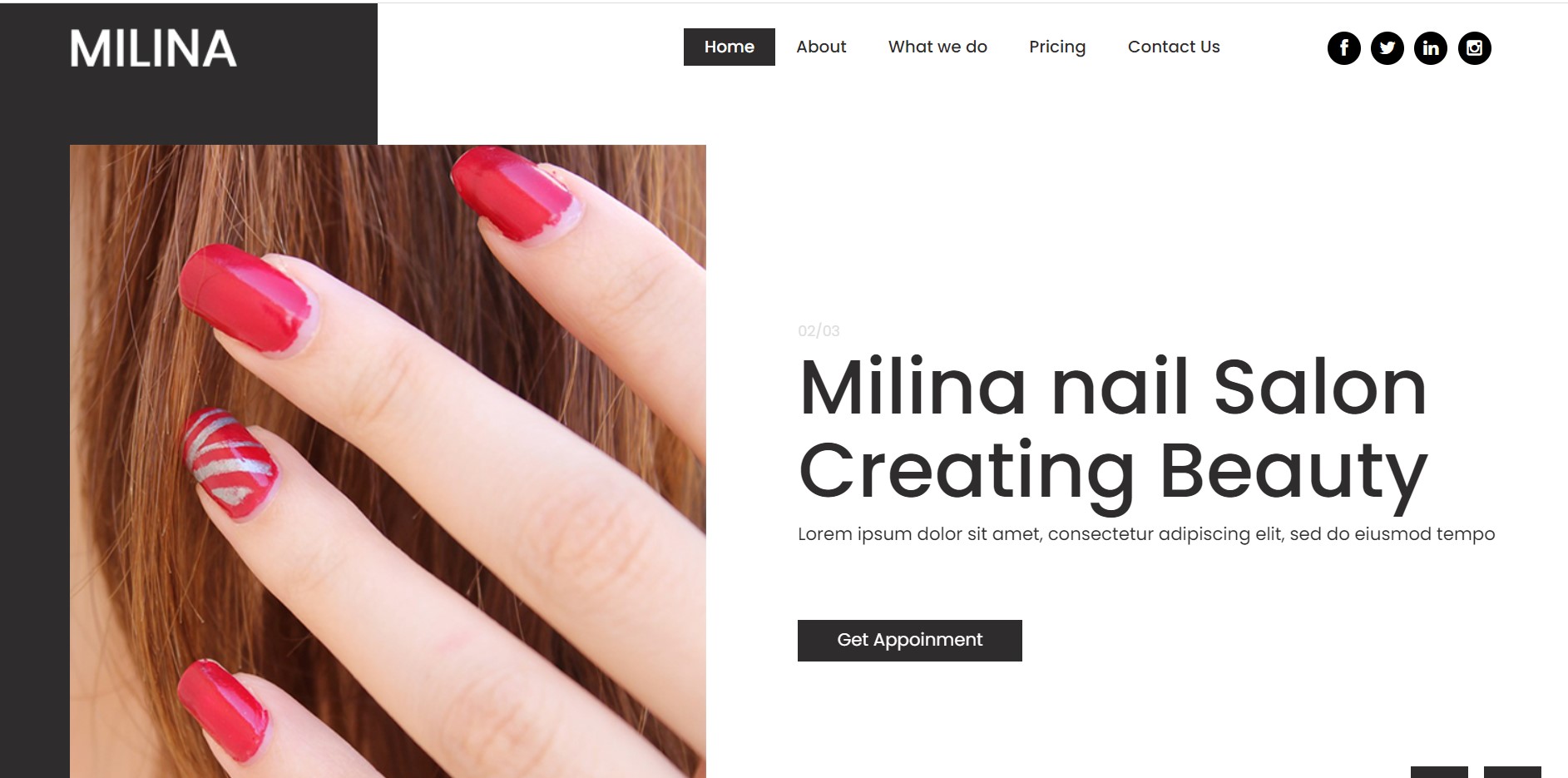Visit the LinkedIn social icon
1568x778 pixels.
point(1431,48)
